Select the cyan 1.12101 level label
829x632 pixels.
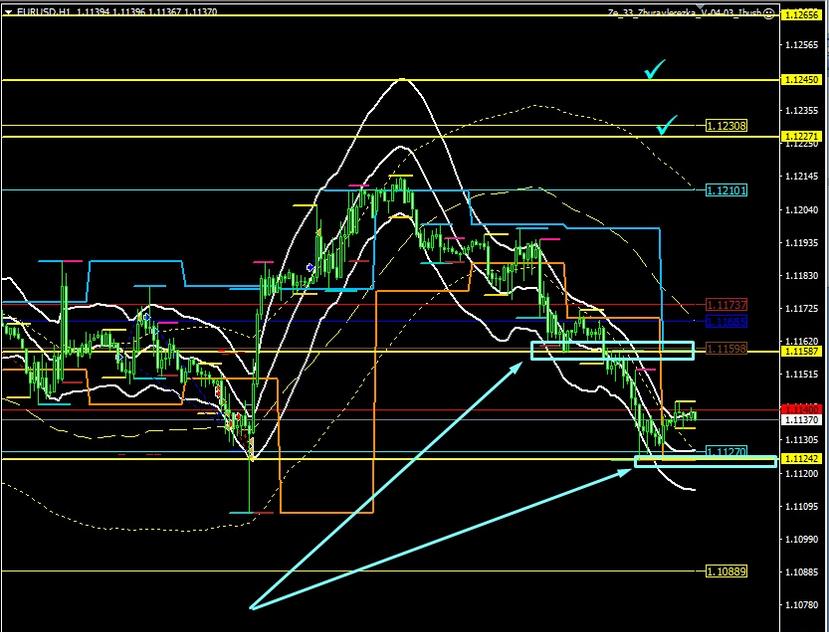click(726, 190)
